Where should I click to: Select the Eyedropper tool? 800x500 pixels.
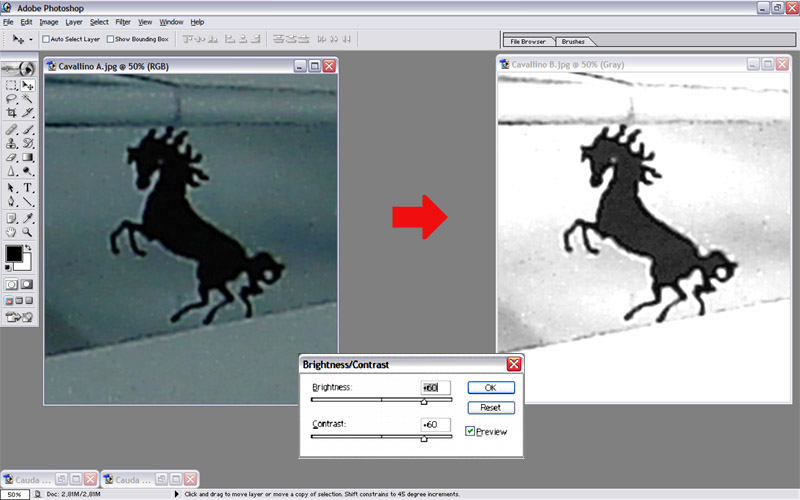click(x=28, y=218)
